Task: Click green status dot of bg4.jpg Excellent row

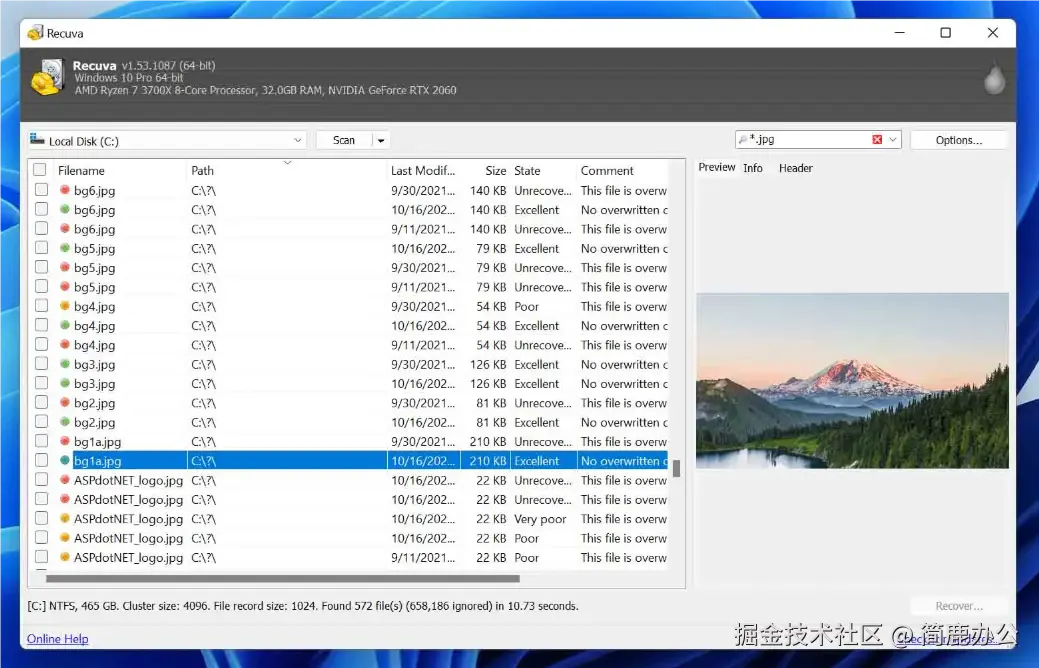Action: pos(65,325)
